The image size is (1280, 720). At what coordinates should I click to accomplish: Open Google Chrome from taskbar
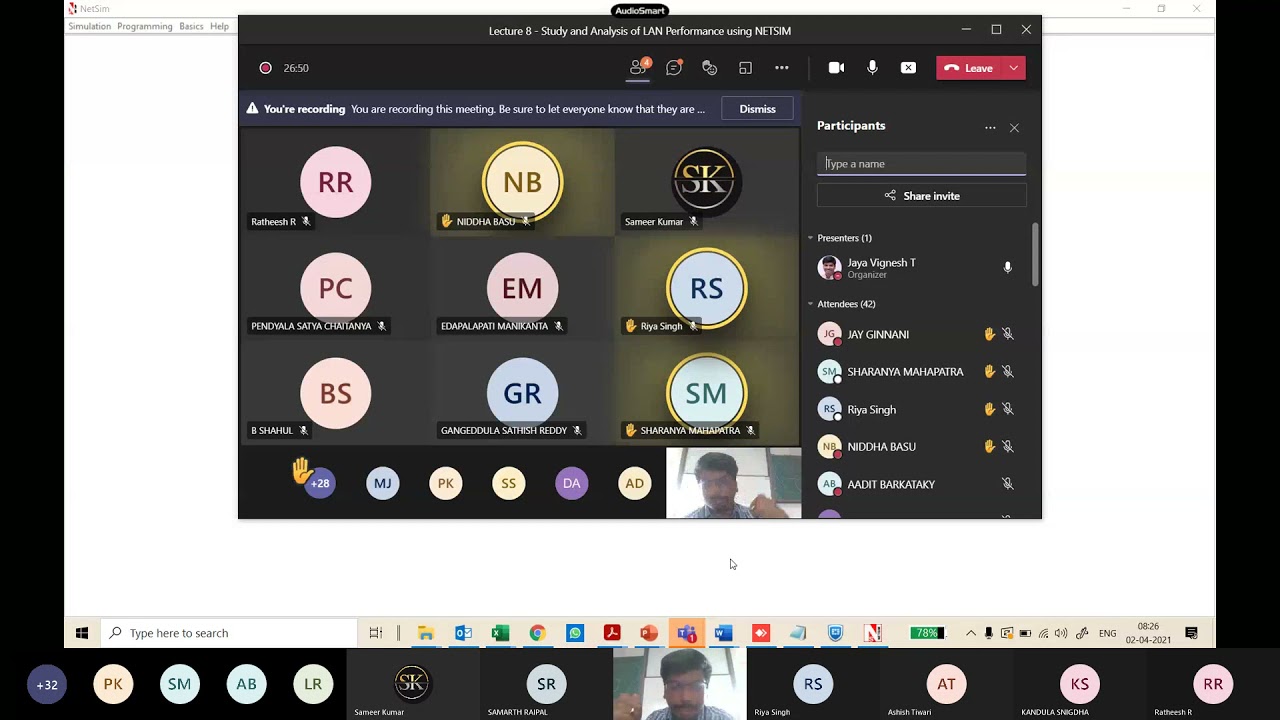pos(537,633)
